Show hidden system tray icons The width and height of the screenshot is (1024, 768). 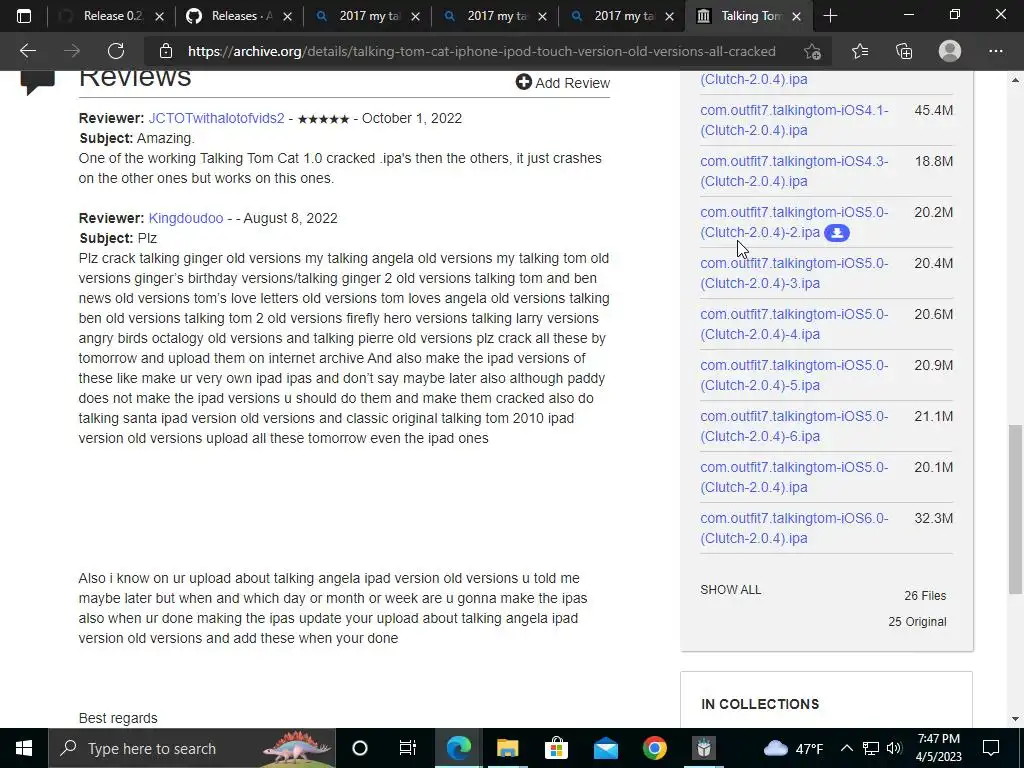tap(846, 748)
